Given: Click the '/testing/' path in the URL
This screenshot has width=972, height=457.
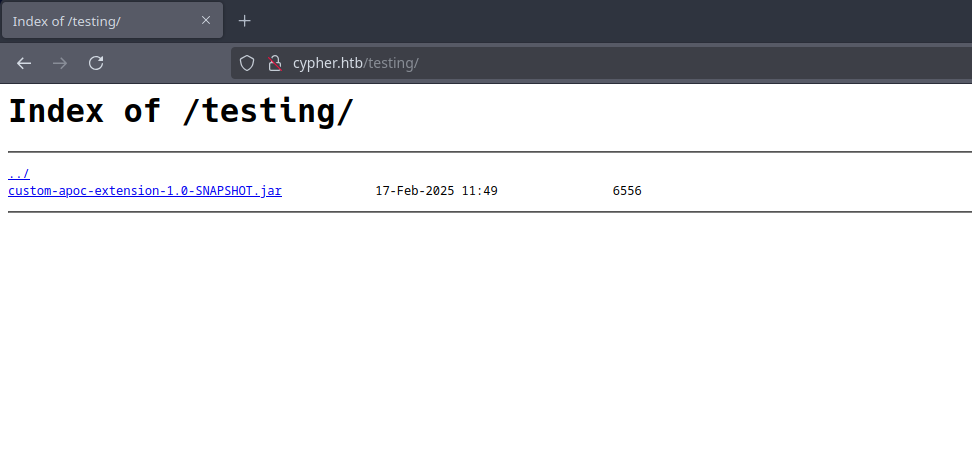Looking at the screenshot, I should pyautogui.click(x=391, y=63).
